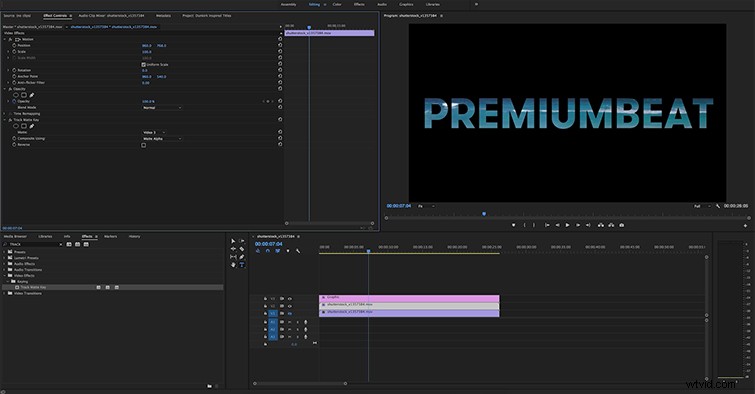
Task: Toggle Linked Selection in timeline
Action: [x=278, y=251]
